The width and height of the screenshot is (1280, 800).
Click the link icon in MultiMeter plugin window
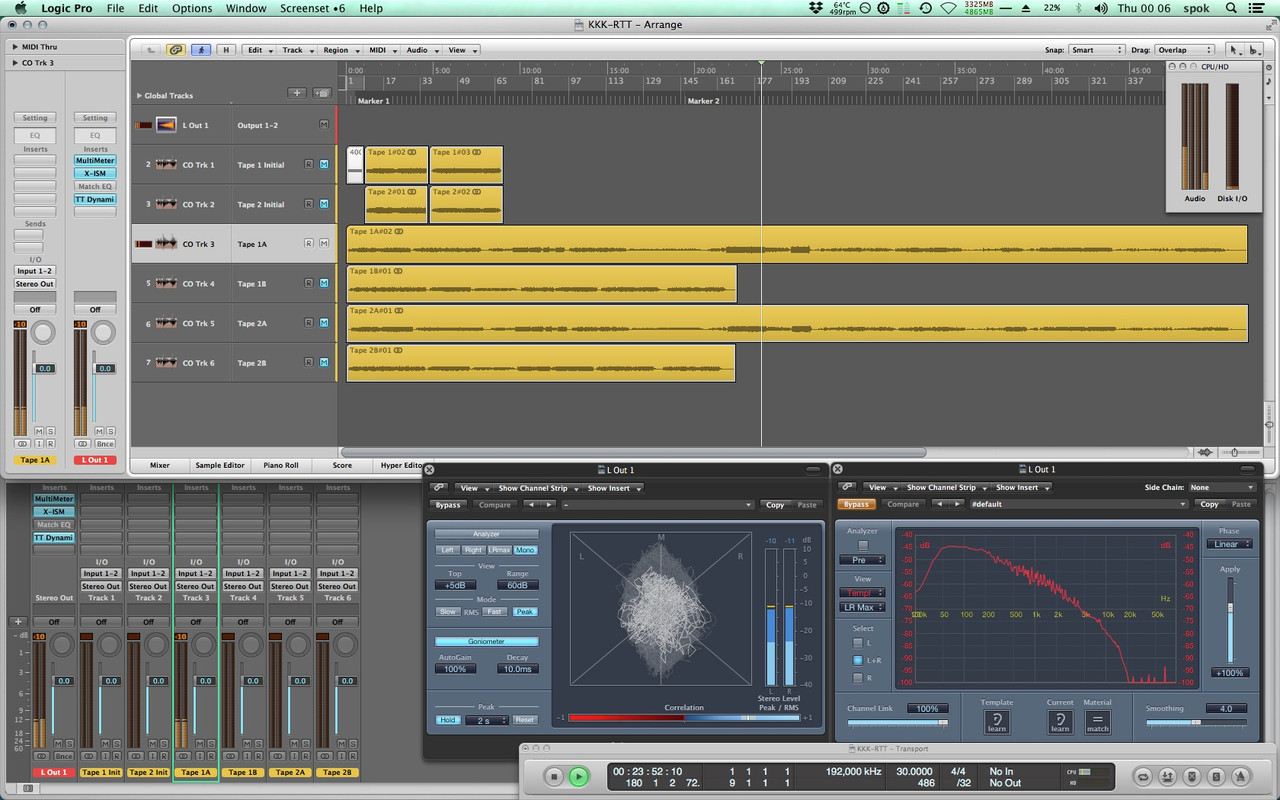point(439,488)
